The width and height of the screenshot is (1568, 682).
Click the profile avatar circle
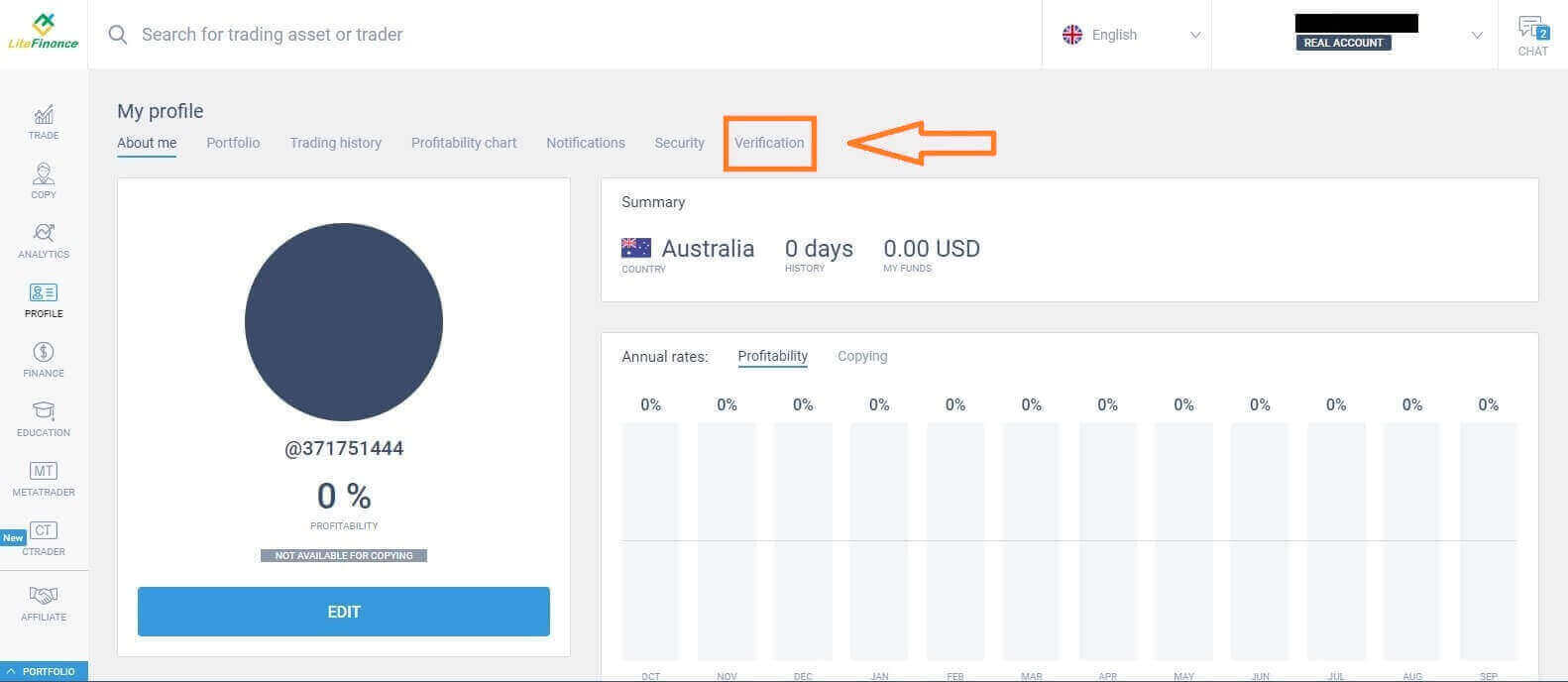click(x=343, y=322)
